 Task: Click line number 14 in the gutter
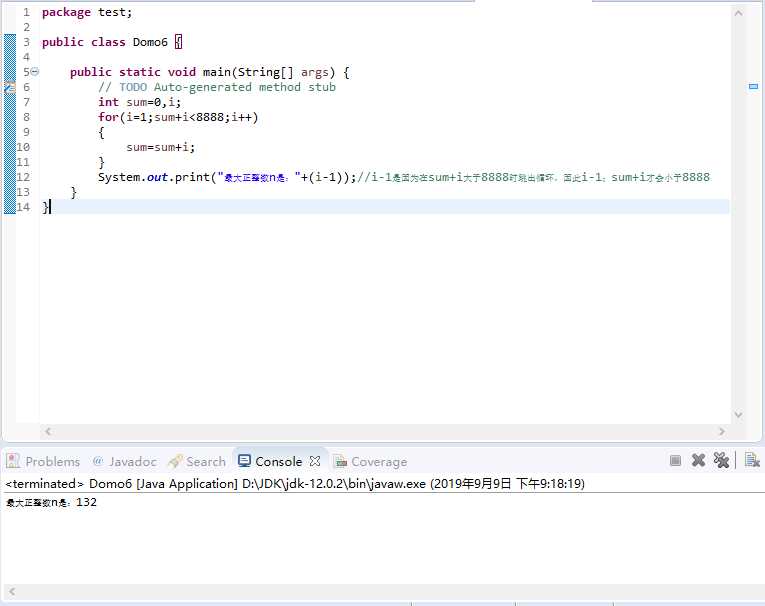point(23,207)
